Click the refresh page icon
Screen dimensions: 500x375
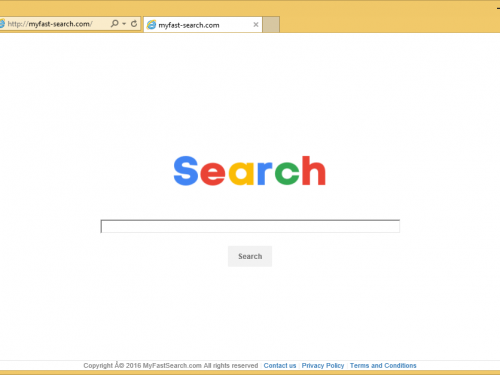click(x=134, y=24)
